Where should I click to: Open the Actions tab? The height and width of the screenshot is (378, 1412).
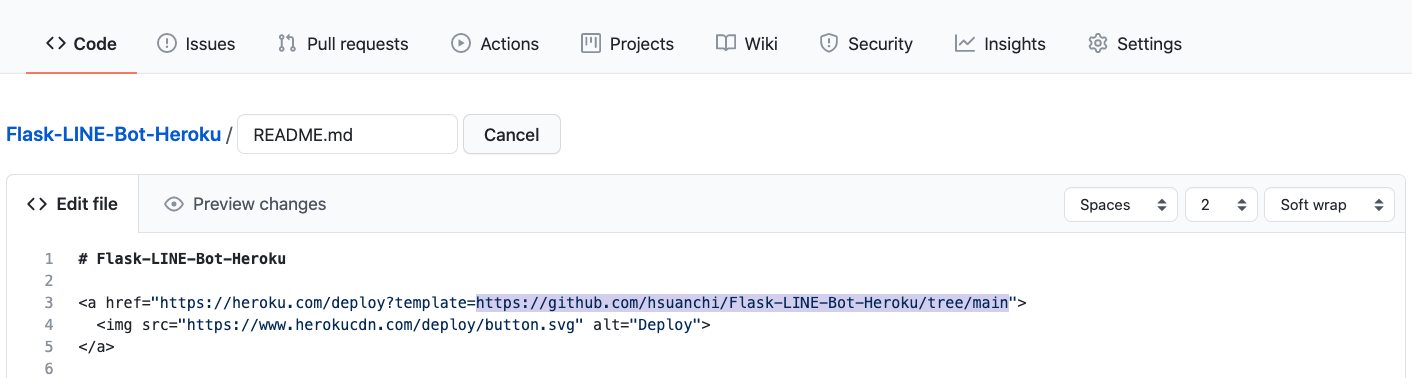click(495, 44)
